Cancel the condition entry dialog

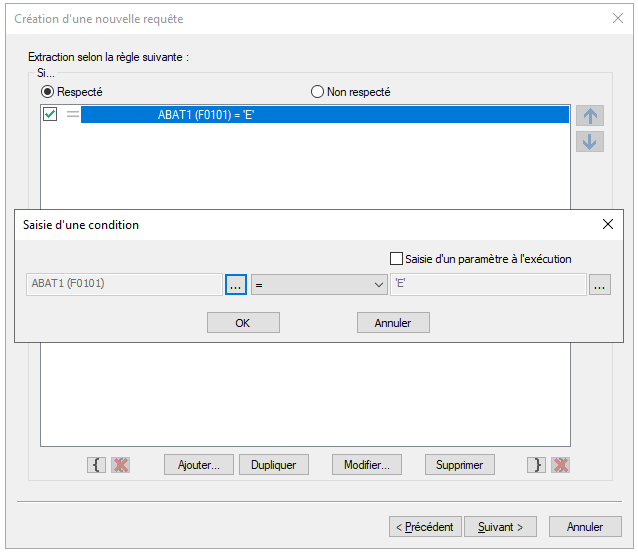393,323
